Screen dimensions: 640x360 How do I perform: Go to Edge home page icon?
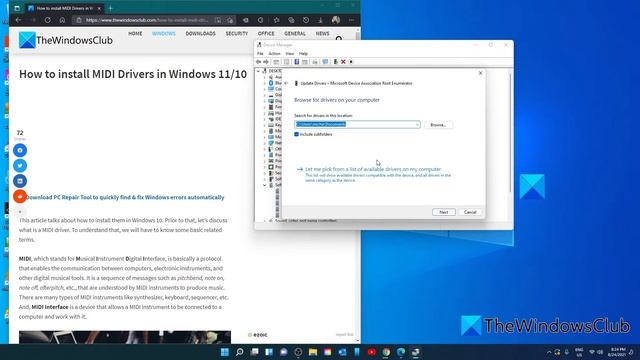click(x=62, y=20)
